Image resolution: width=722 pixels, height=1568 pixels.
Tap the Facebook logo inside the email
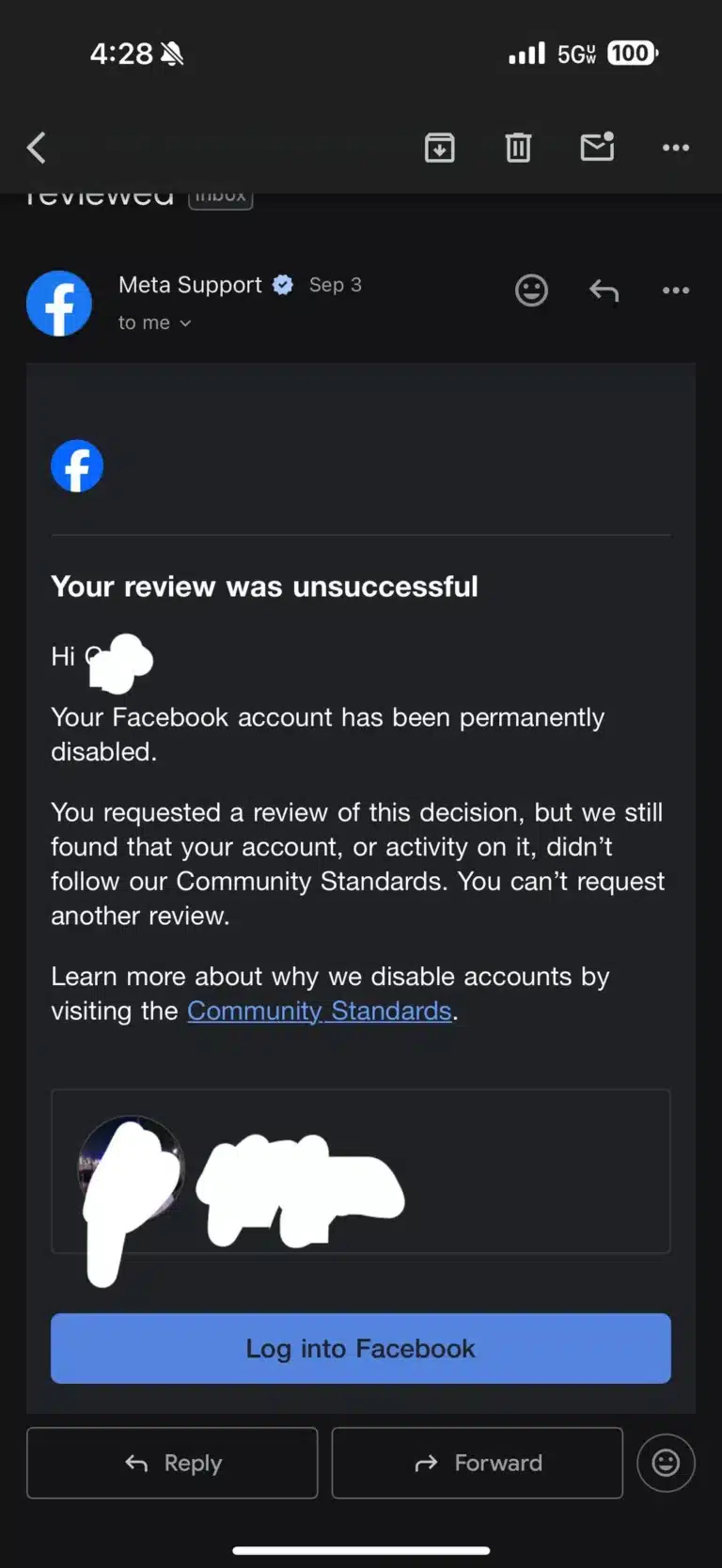coord(77,466)
